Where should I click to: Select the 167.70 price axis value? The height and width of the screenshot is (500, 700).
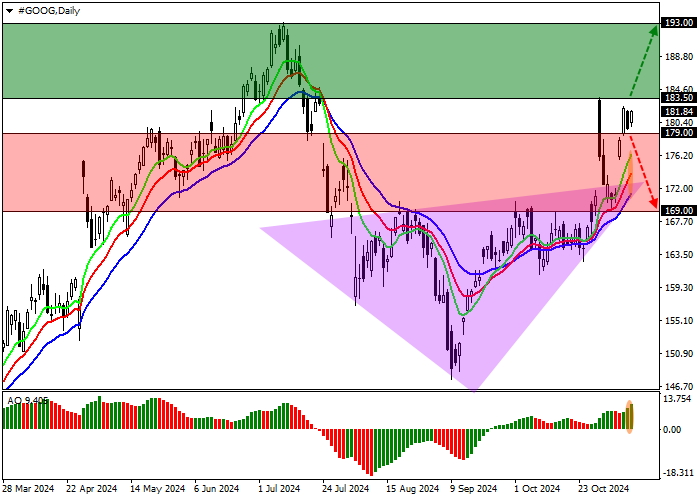coord(679,222)
